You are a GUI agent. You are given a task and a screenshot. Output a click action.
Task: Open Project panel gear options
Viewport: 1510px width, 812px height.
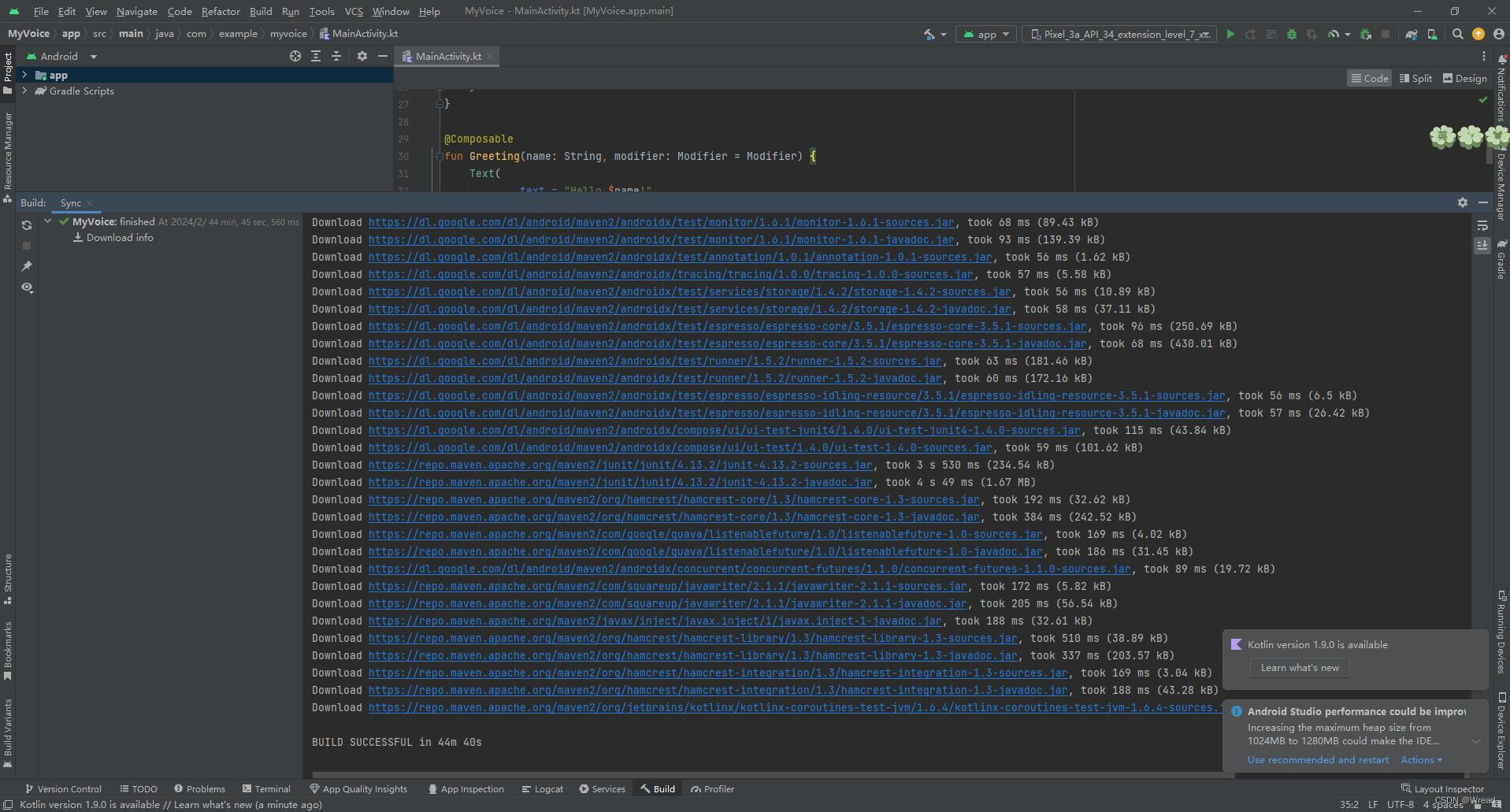(x=362, y=56)
